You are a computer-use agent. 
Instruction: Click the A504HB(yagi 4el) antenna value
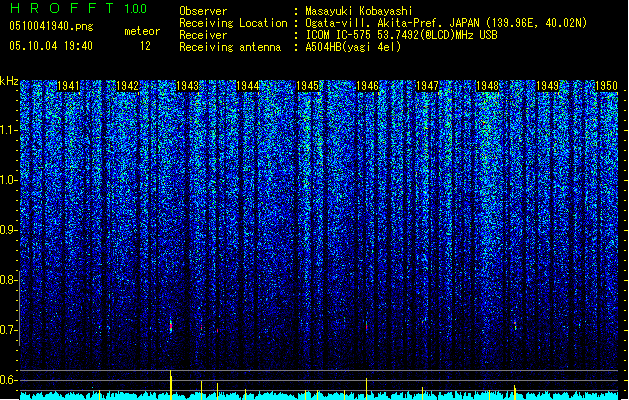(x=353, y=47)
